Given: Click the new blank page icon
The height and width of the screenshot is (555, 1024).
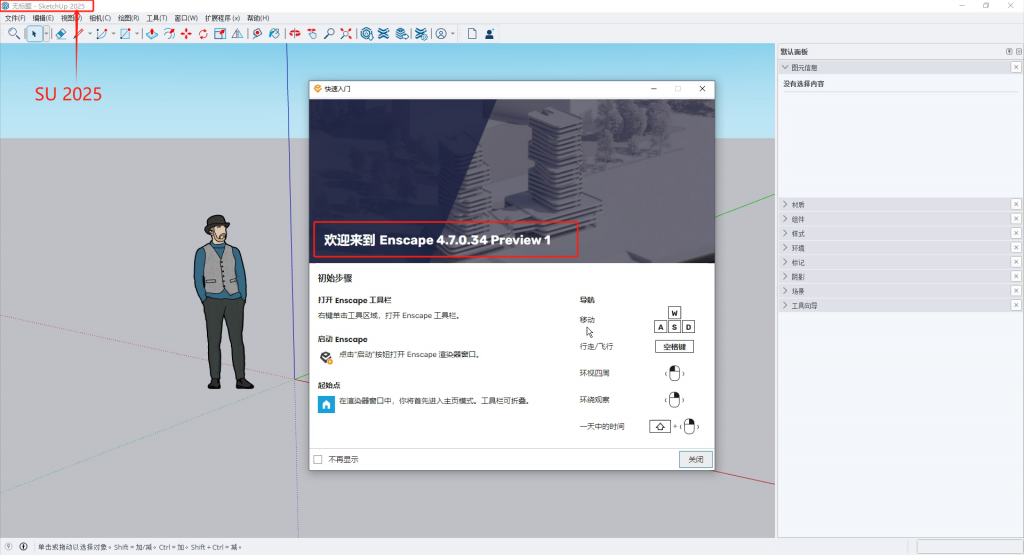Looking at the screenshot, I should pos(472,33).
